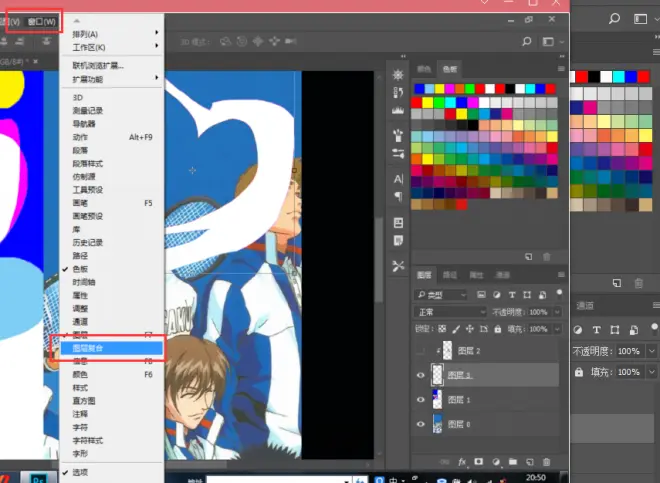The image size is (660, 483).
Task: Toggle layer filtering switch in front layers panel
Action: (x=559, y=294)
